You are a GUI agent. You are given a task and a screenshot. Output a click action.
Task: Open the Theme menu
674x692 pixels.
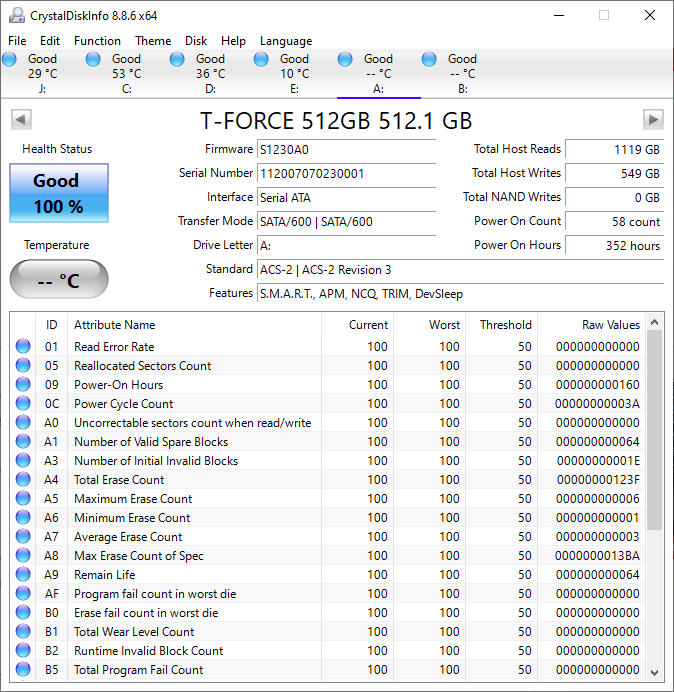(153, 41)
